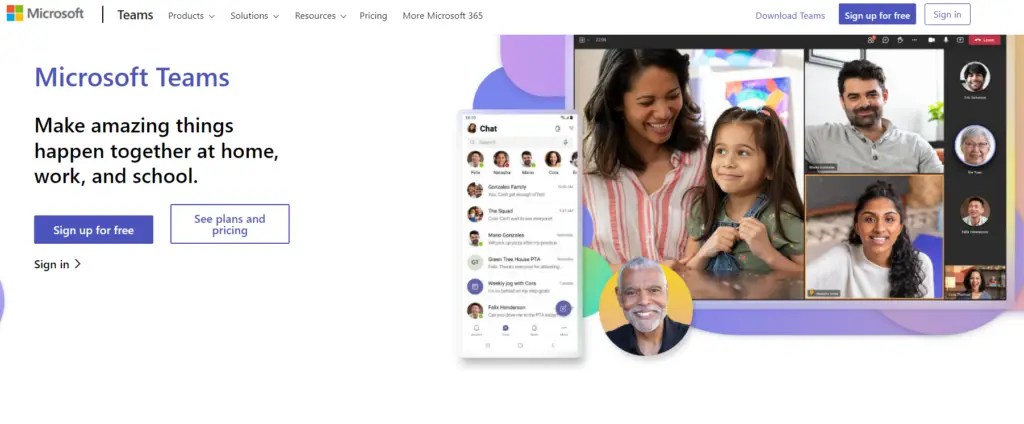Expand the Solutions dropdown menu
This screenshot has width=1024, height=424.
[x=255, y=16]
